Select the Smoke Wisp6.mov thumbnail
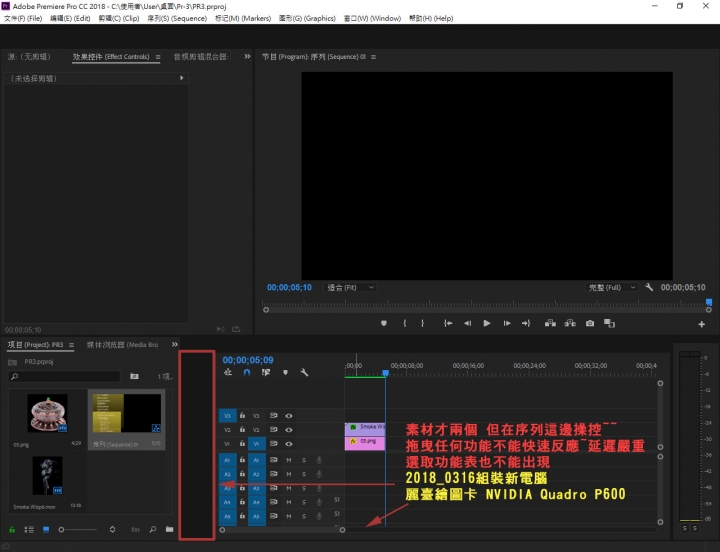720x552 pixels. pyautogui.click(x=47, y=476)
